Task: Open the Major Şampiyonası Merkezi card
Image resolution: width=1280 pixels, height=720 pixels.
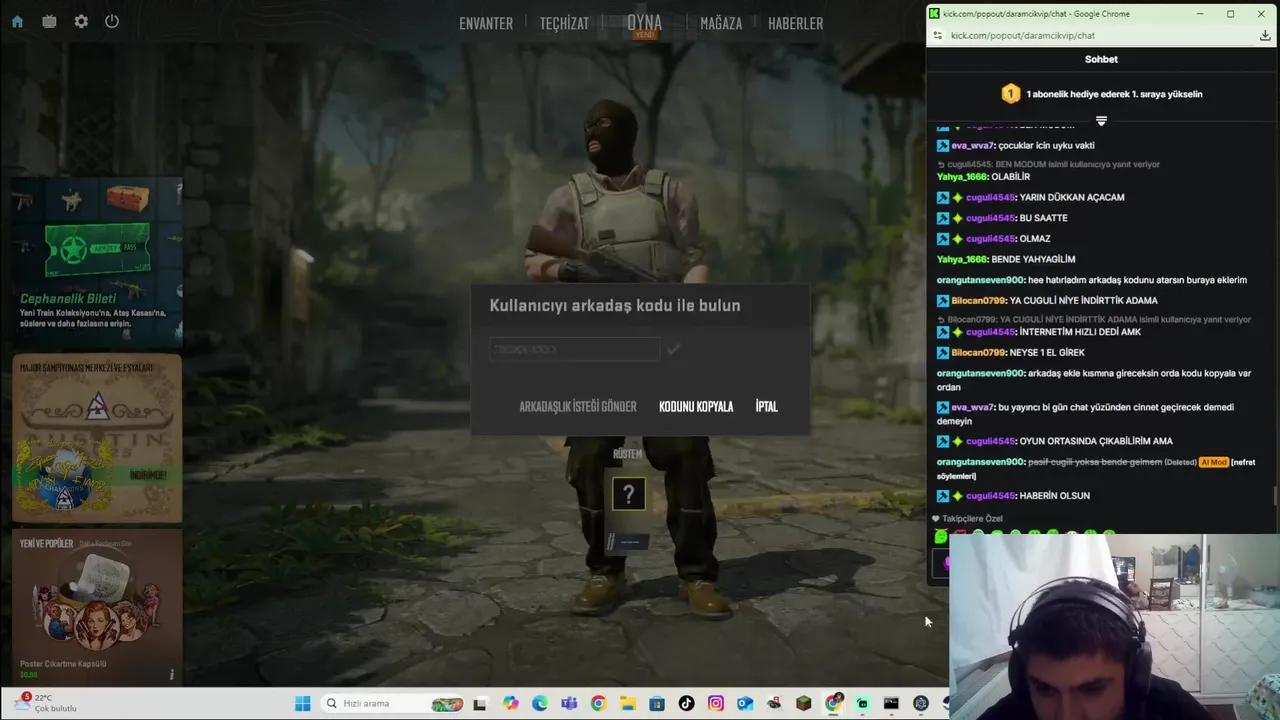Action: click(97, 438)
